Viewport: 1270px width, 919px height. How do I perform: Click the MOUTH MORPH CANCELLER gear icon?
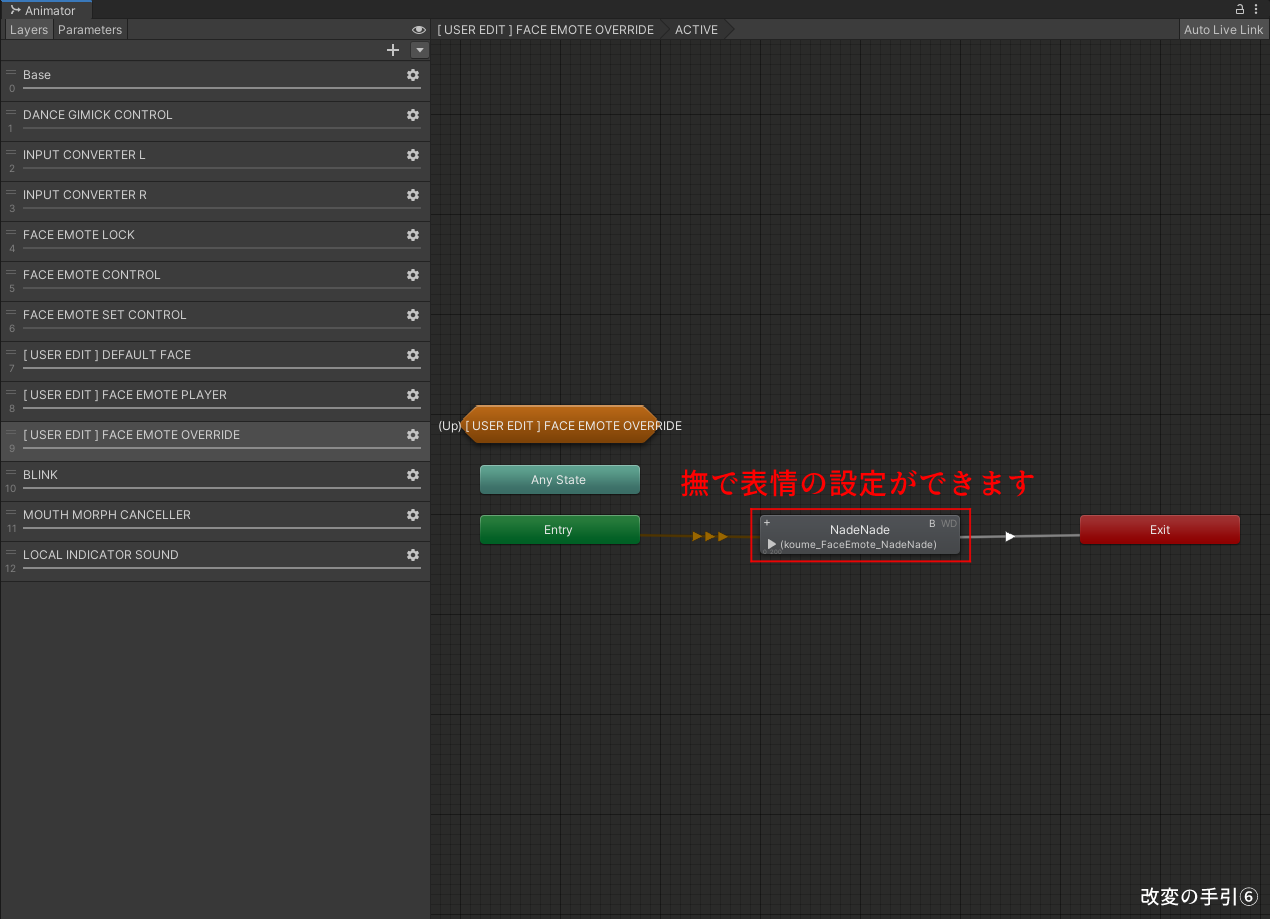coord(412,515)
